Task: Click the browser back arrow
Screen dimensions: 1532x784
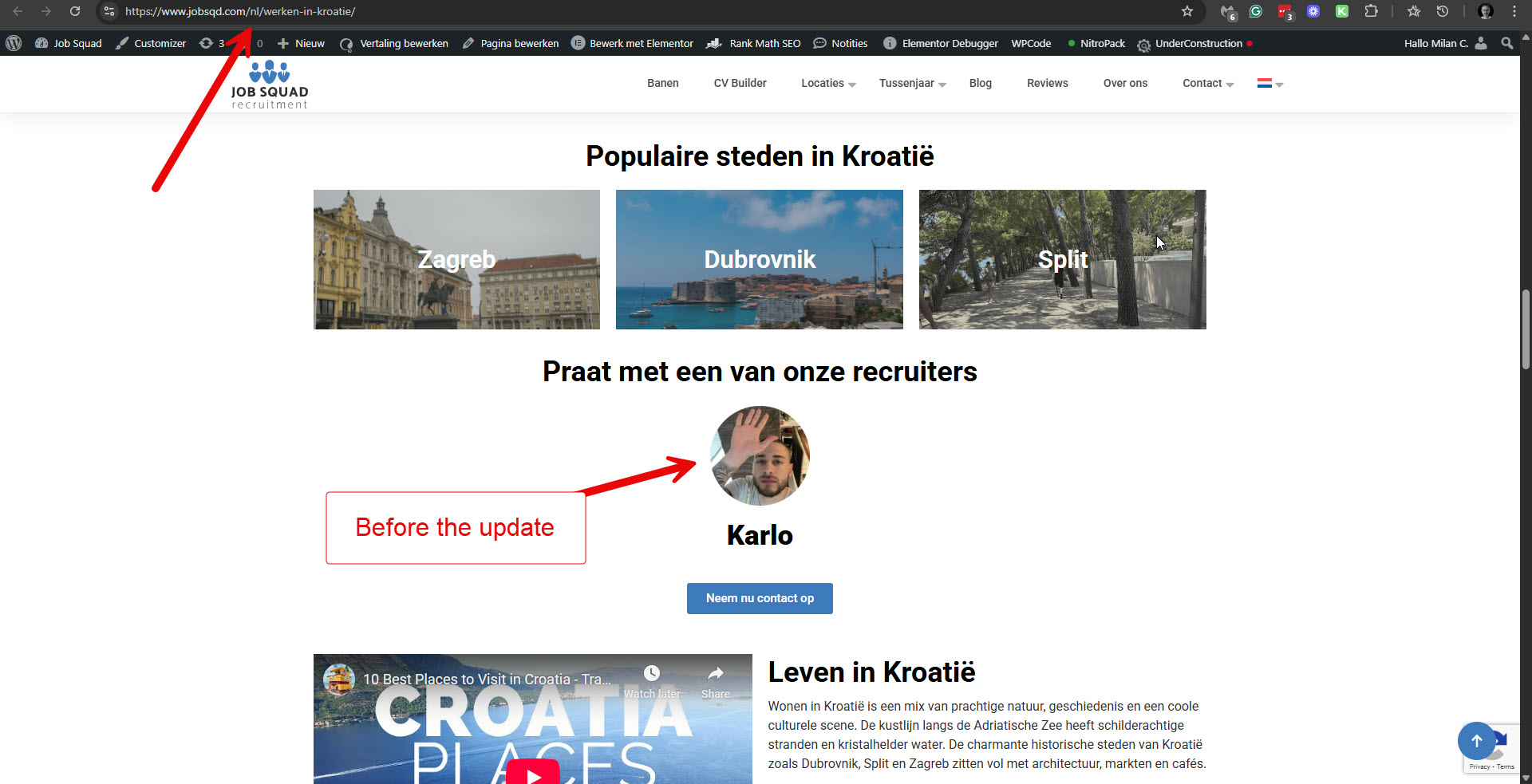Action: 18,11
